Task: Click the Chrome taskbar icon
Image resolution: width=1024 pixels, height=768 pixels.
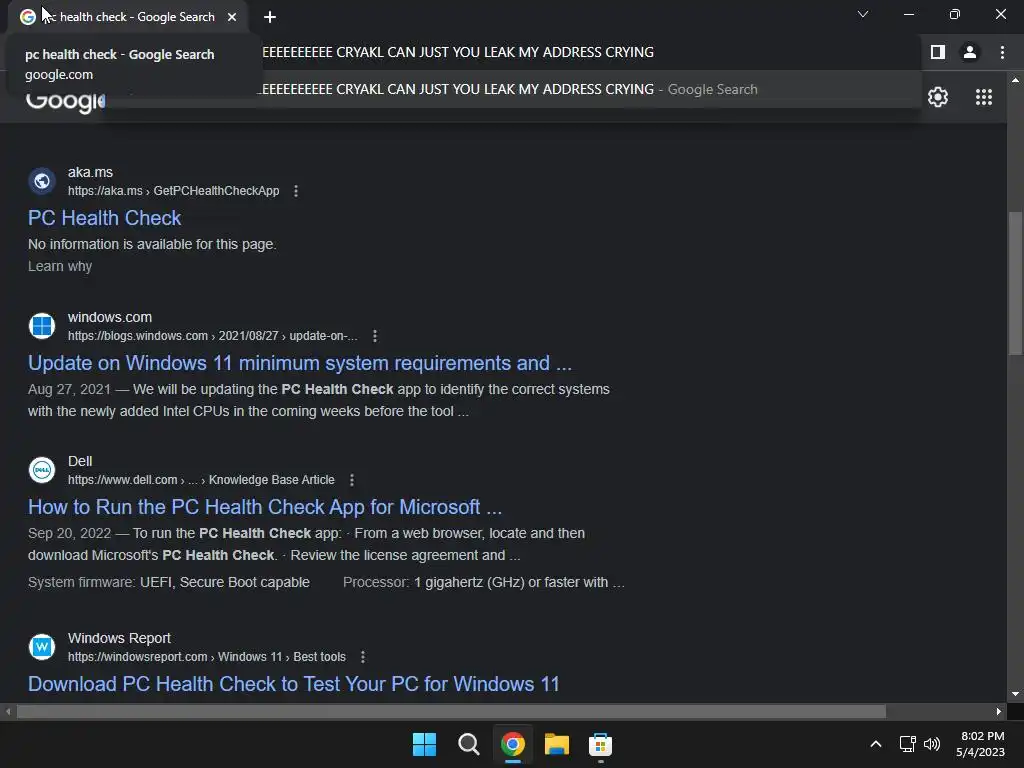Action: click(x=513, y=744)
